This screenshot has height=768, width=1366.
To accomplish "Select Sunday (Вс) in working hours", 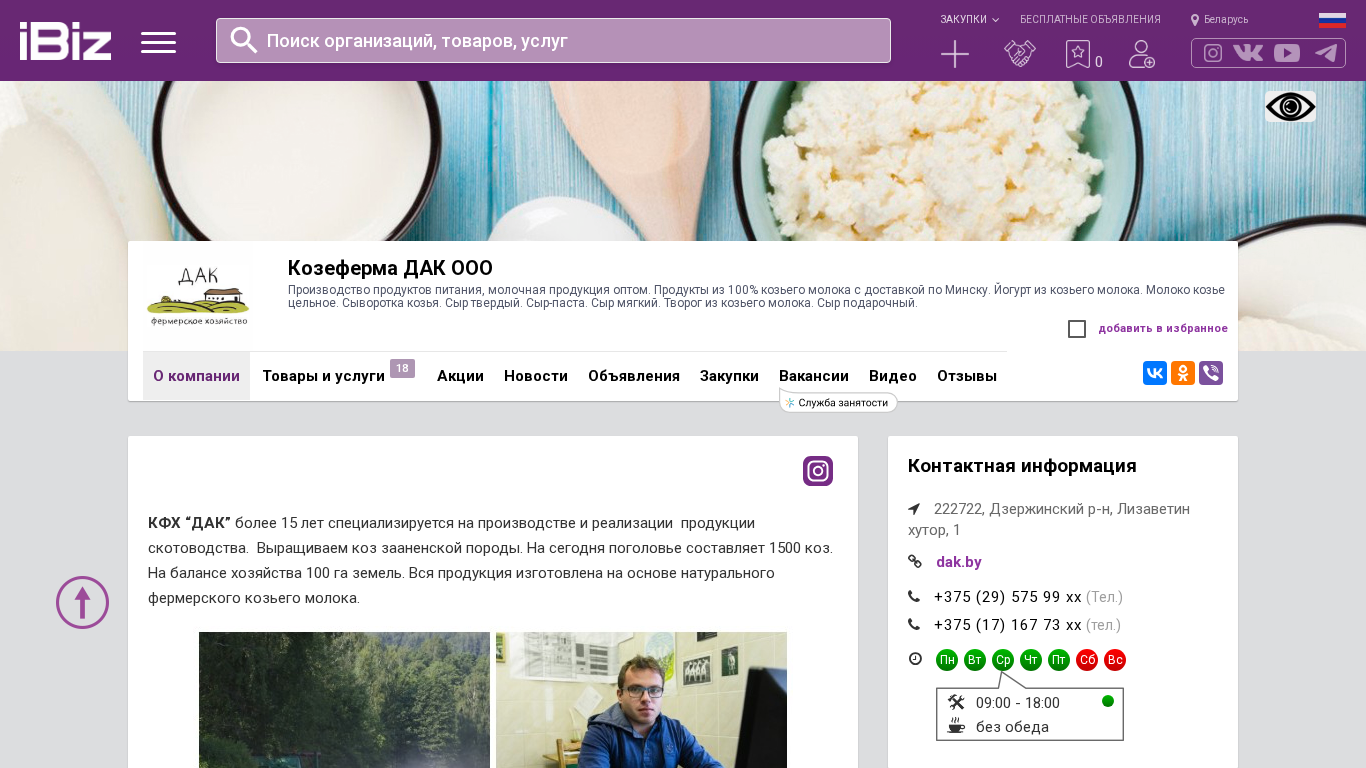I will pos(1115,660).
